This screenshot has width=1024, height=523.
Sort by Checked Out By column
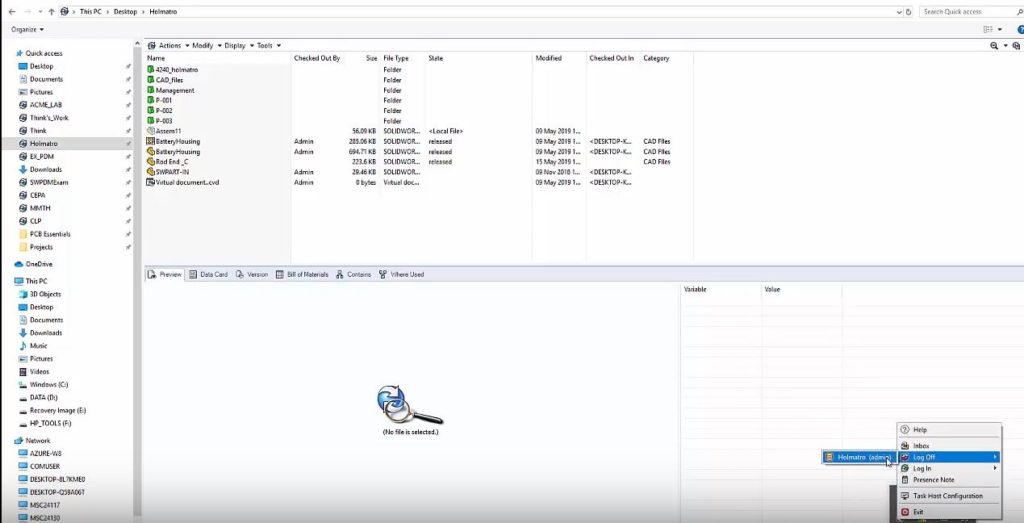[317, 58]
